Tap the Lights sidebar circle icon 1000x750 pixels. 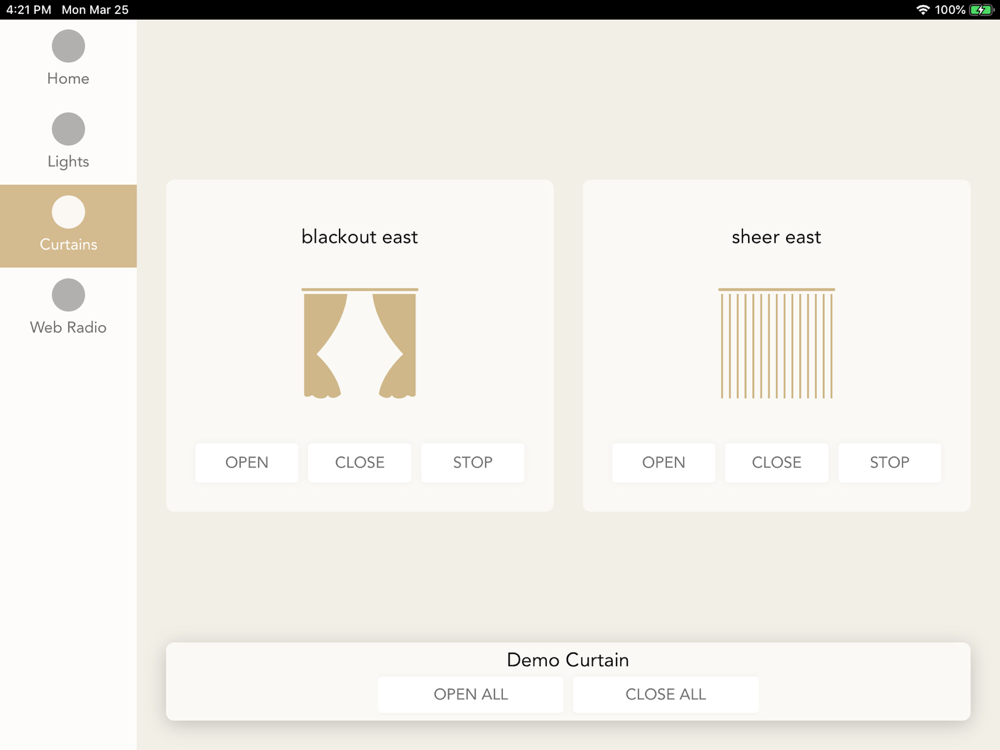click(68, 129)
